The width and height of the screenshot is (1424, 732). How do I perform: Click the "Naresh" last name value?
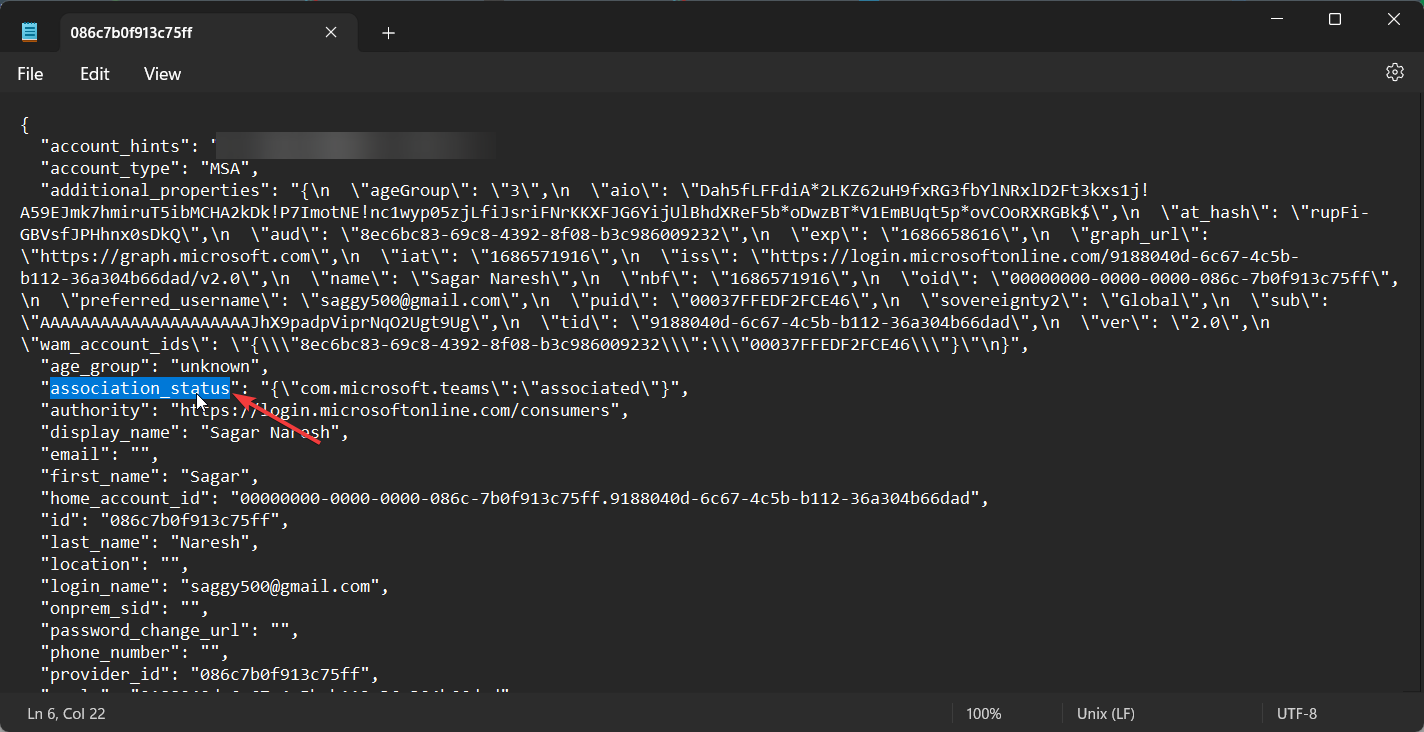(210, 542)
